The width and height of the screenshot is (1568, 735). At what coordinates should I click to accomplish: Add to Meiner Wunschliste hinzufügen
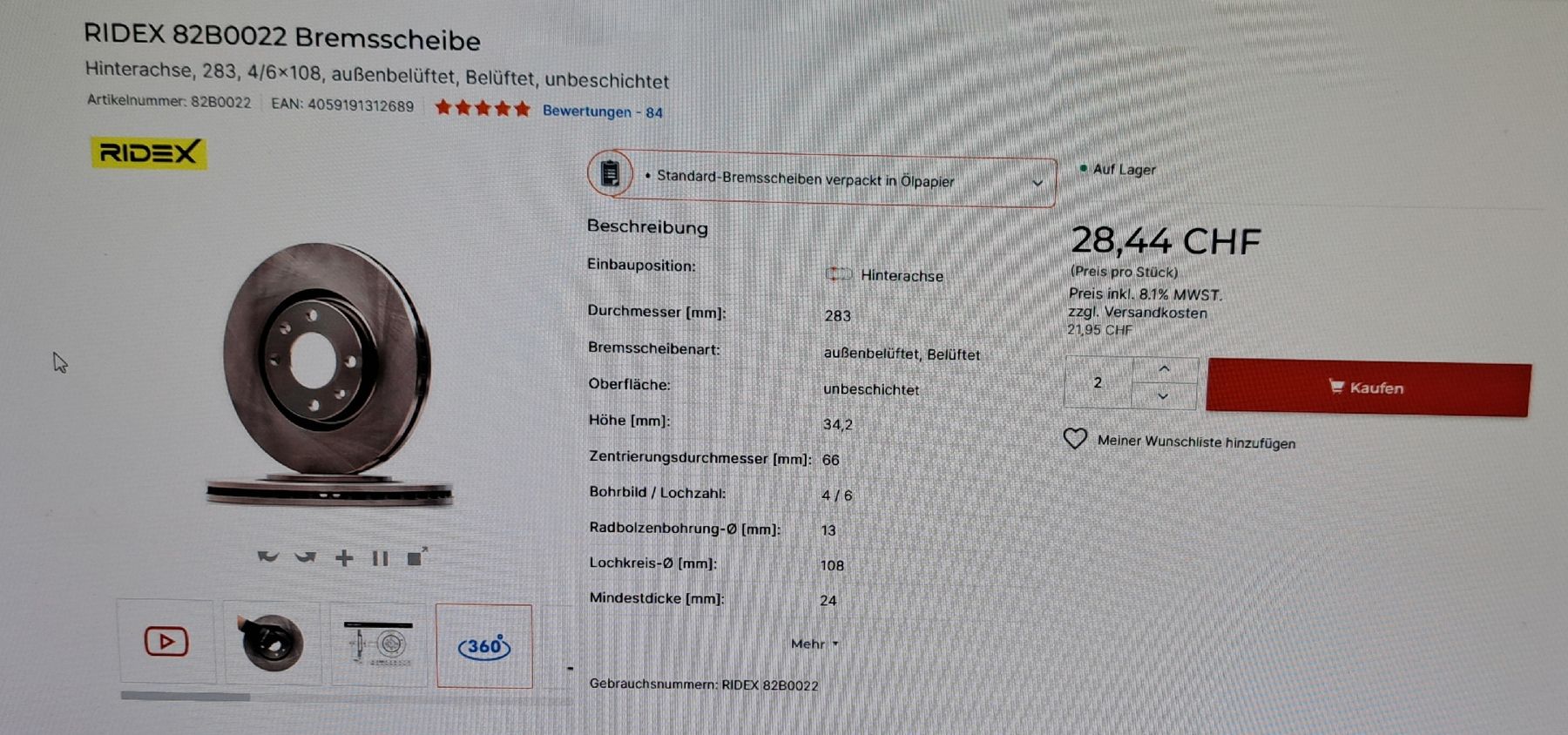tap(1196, 442)
